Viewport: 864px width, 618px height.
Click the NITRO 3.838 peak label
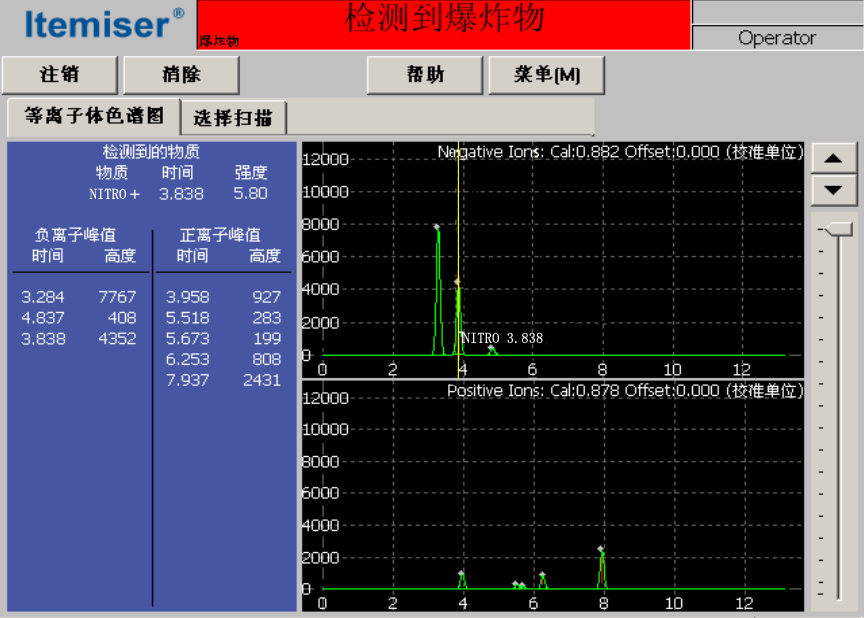coord(501,338)
